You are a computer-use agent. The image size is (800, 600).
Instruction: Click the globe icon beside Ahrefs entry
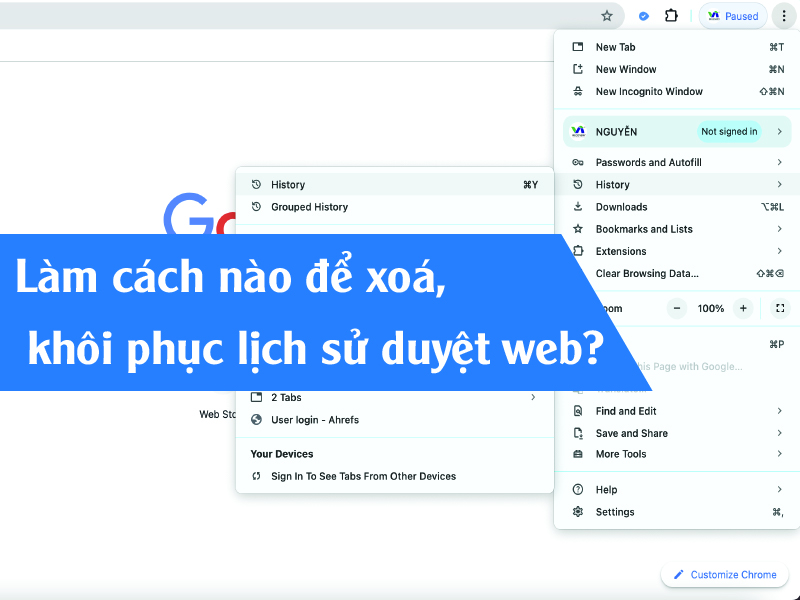click(x=256, y=419)
